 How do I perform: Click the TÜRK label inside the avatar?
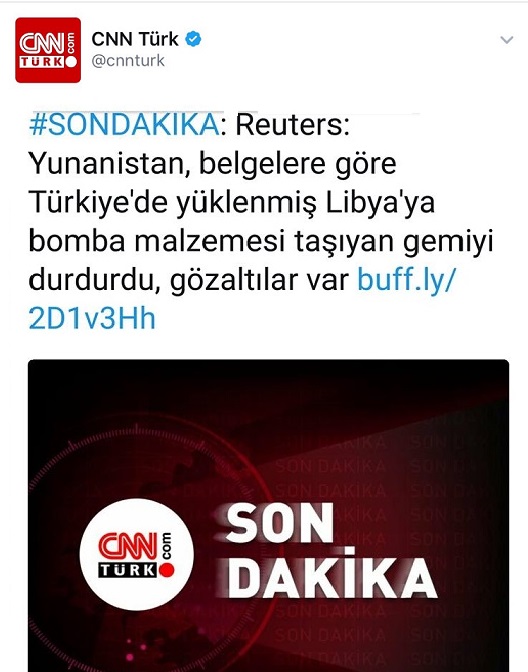[43, 61]
